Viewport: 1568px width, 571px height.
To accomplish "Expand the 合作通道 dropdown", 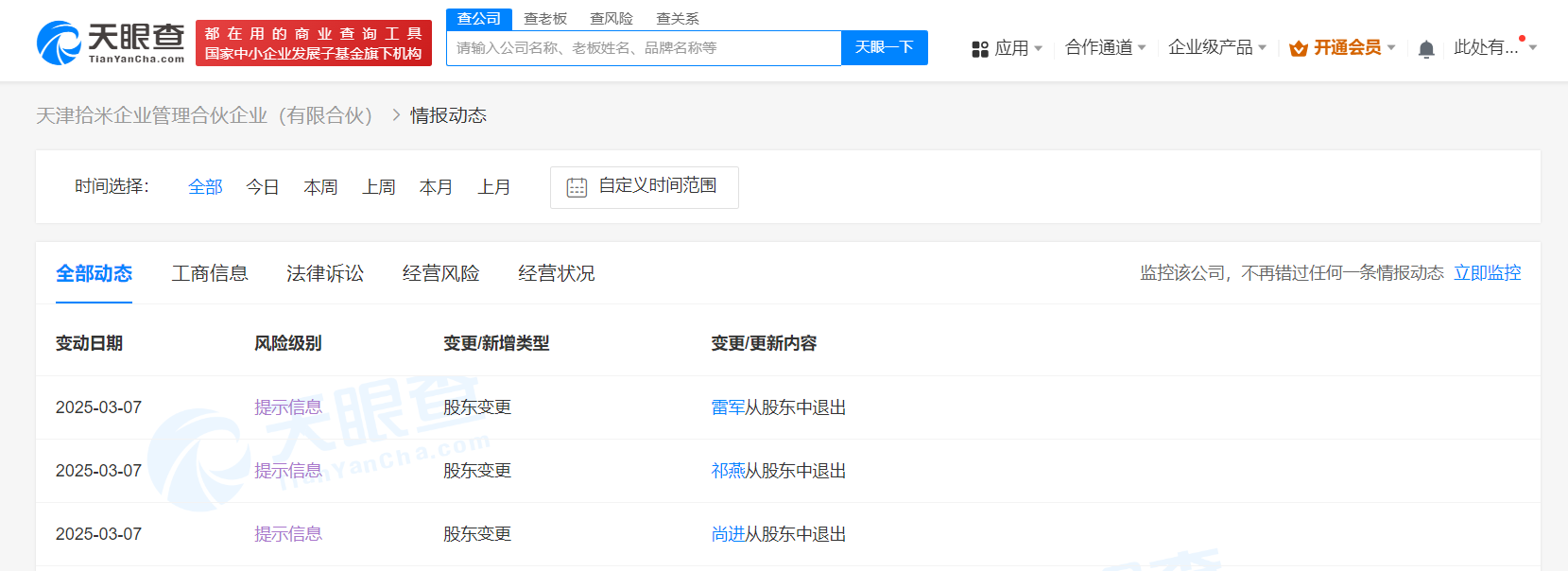I will click(x=1105, y=47).
